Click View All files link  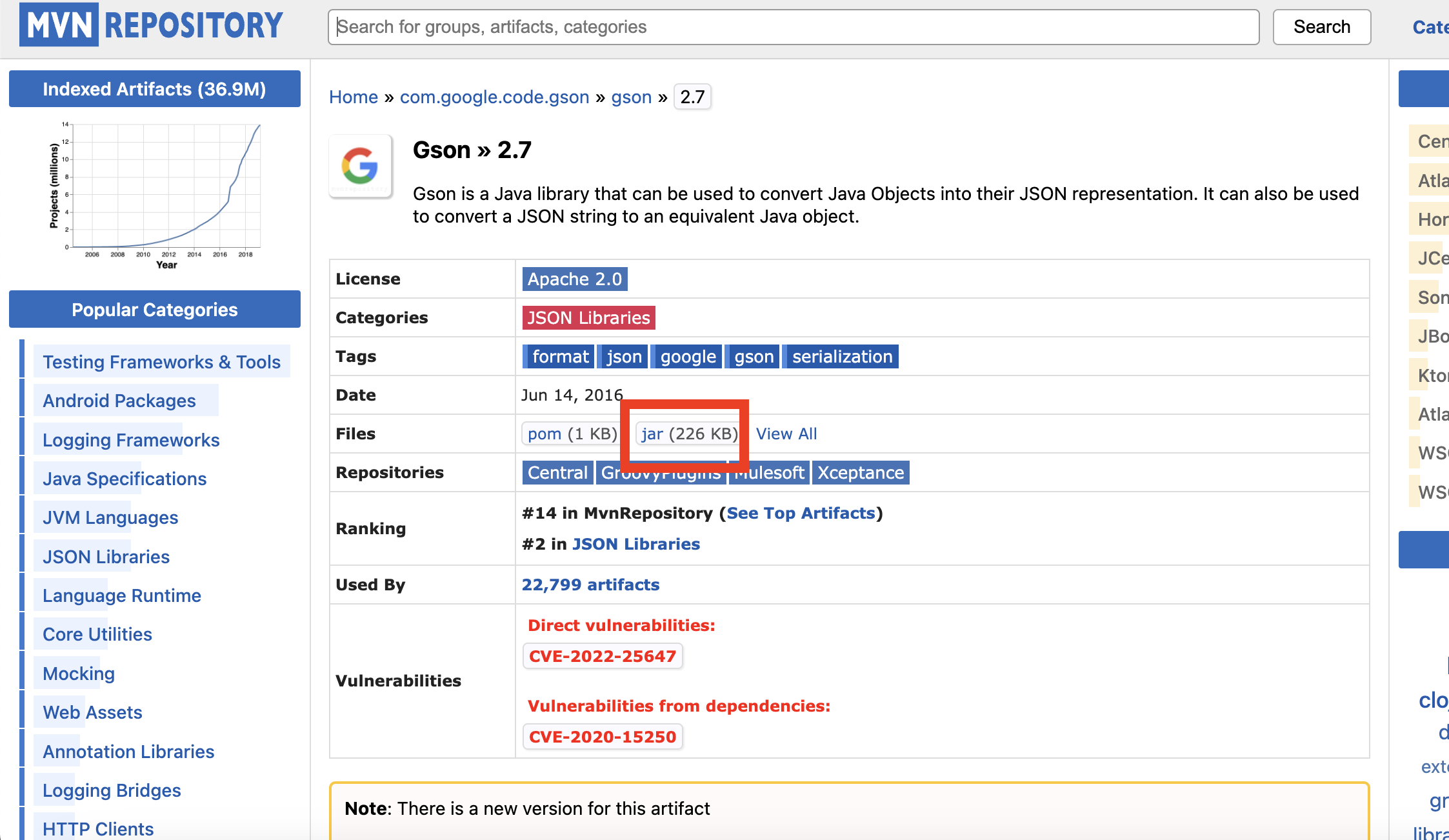[x=786, y=434]
